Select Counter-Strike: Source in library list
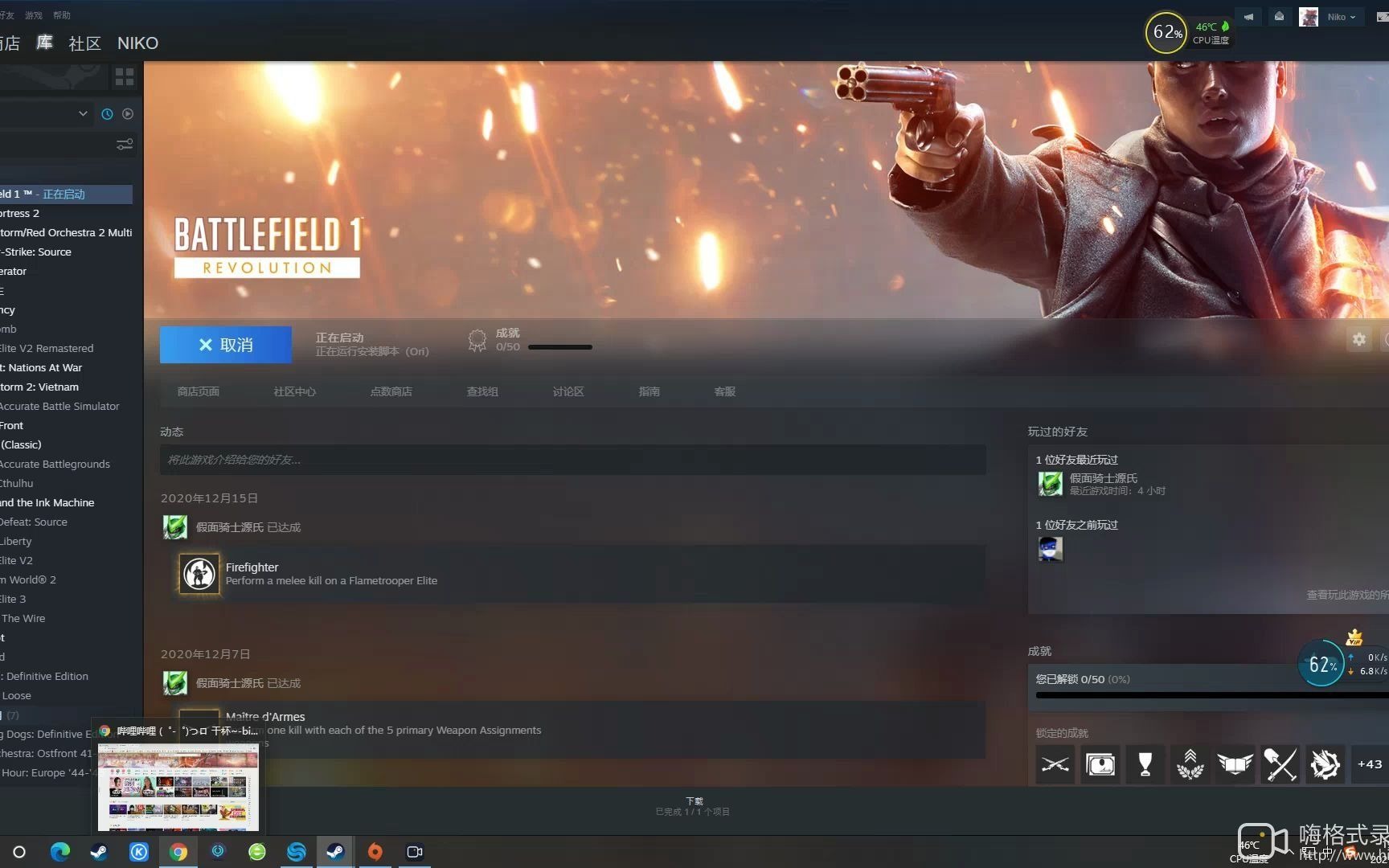Viewport: 1389px width, 868px height. pyautogui.click(x=66, y=252)
